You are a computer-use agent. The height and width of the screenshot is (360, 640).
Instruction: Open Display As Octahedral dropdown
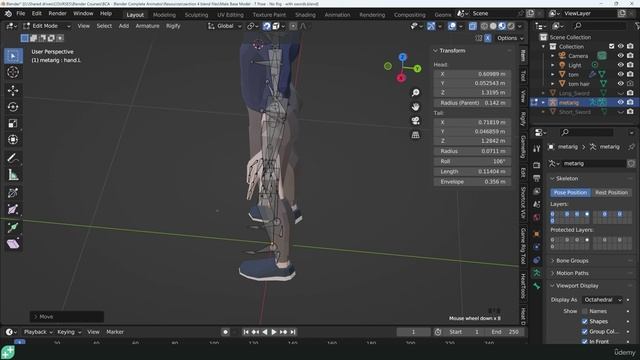(602, 300)
